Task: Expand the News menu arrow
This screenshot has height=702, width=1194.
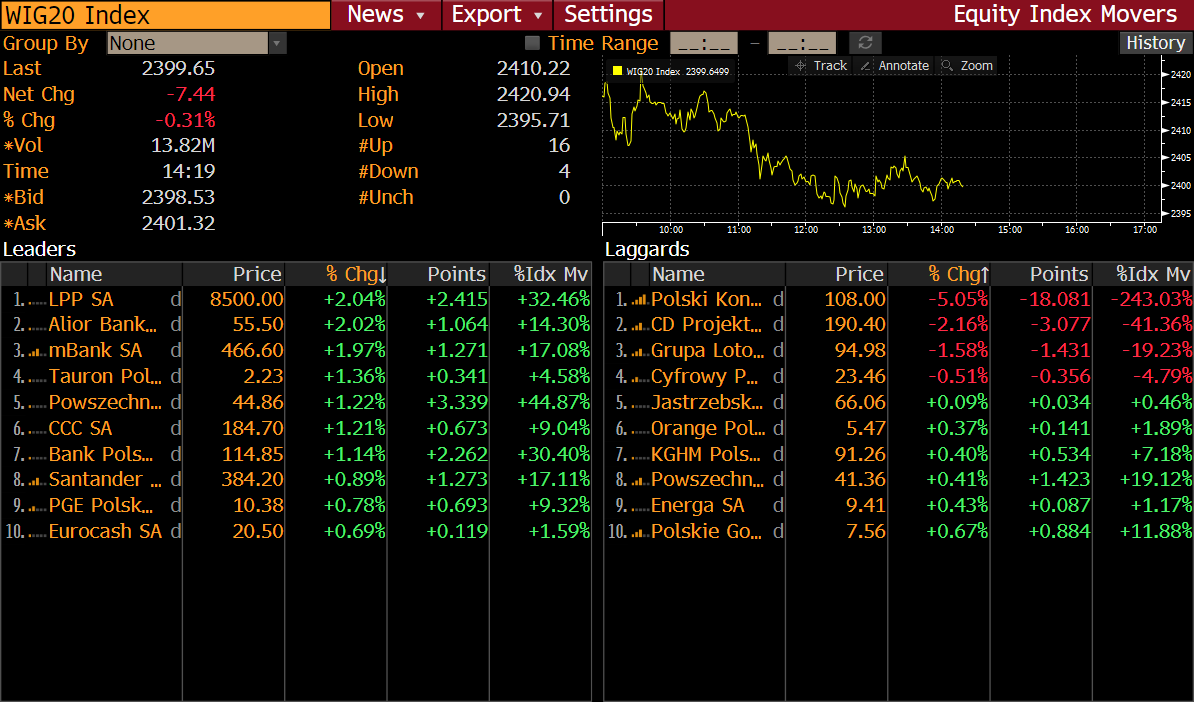Action: coord(420,15)
